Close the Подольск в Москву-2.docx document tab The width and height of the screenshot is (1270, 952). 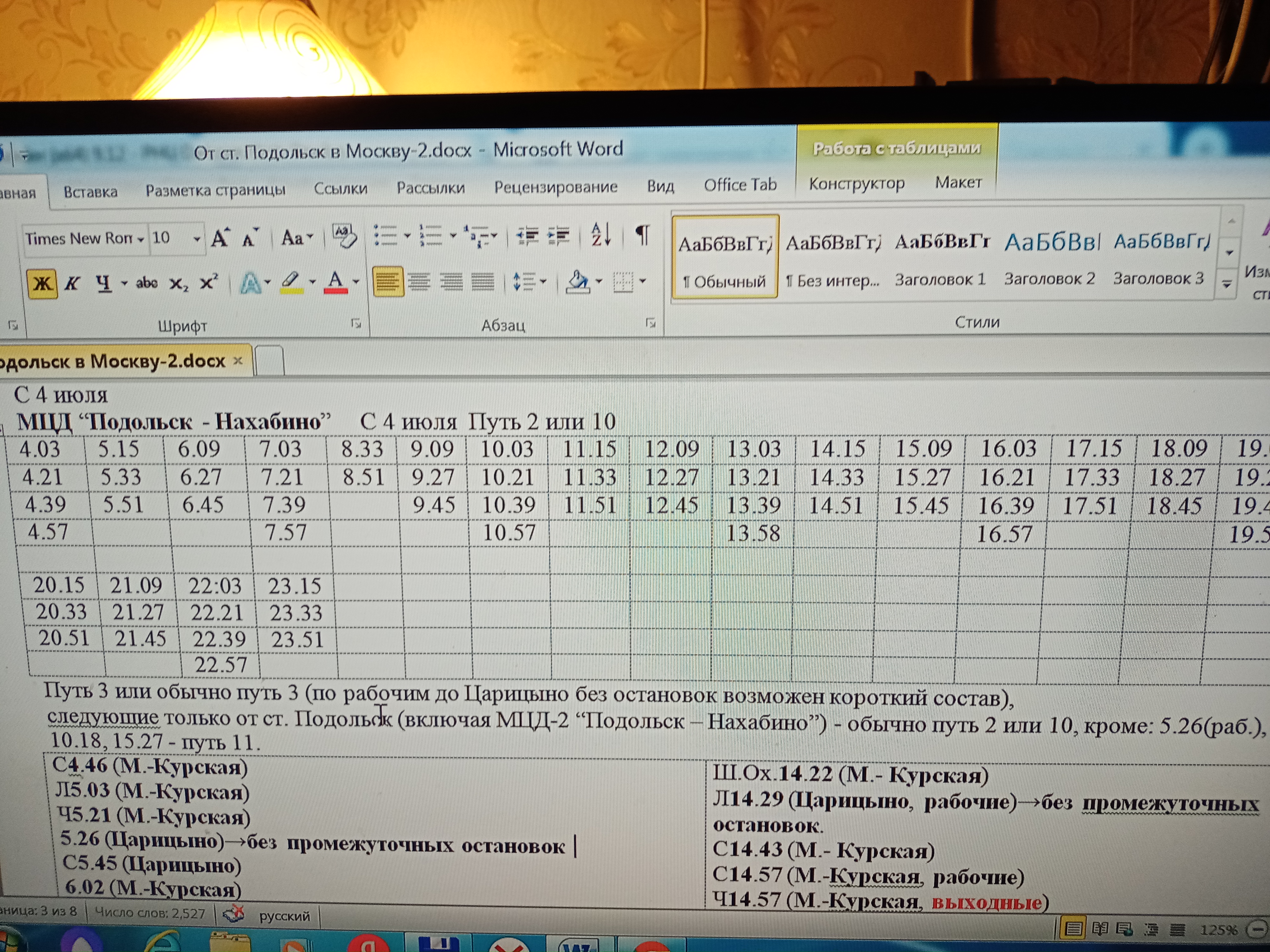point(238,361)
